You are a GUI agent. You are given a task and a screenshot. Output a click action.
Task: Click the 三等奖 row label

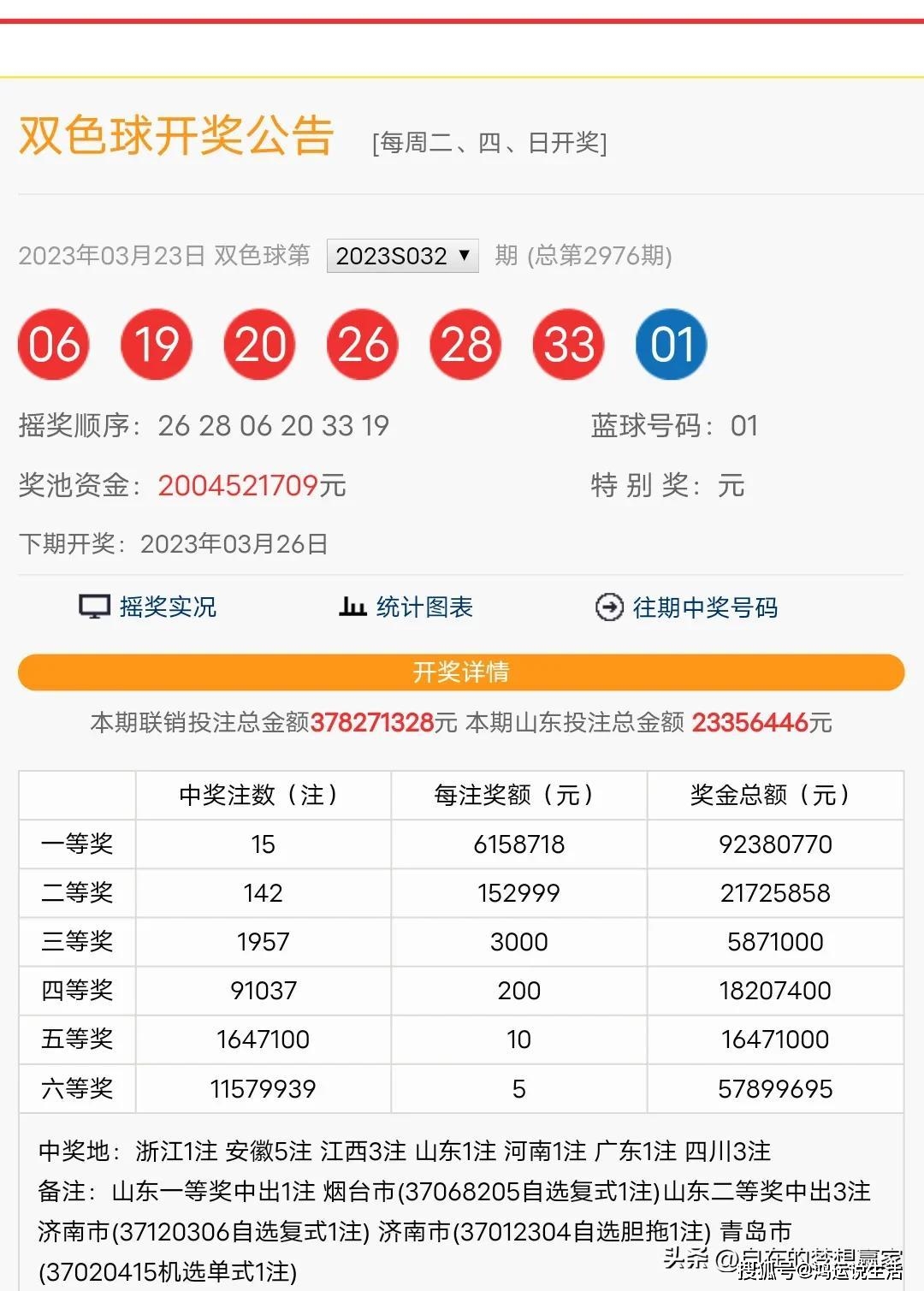(77, 942)
